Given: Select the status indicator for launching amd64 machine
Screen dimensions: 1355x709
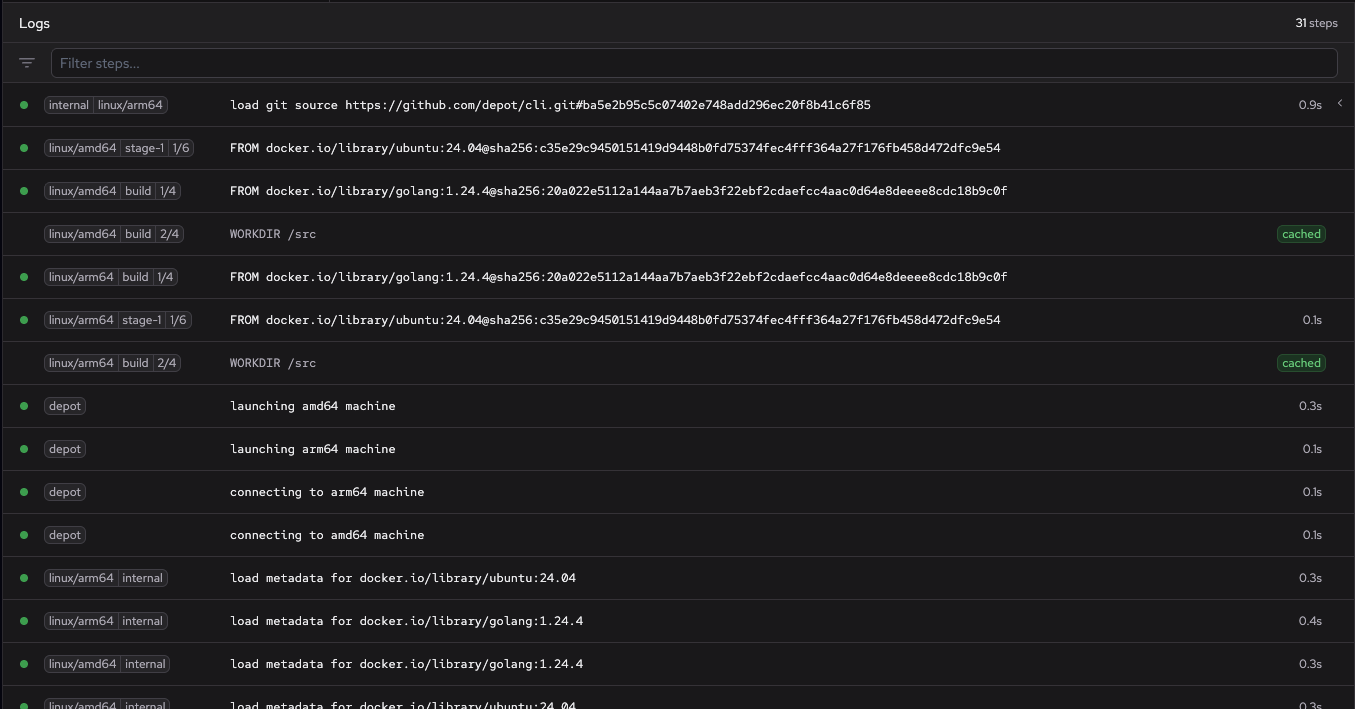Looking at the screenshot, I should [23, 405].
